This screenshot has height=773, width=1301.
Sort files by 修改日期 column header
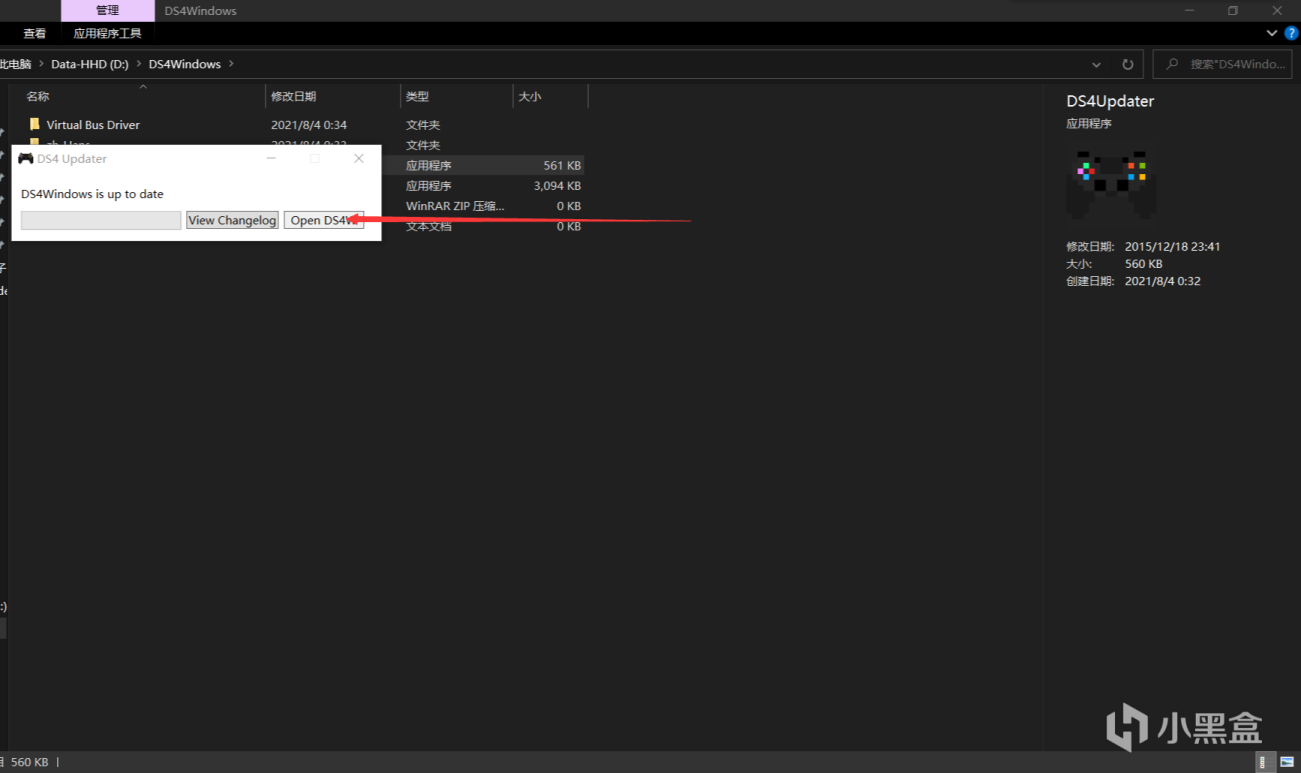pyautogui.click(x=294, y=97)
